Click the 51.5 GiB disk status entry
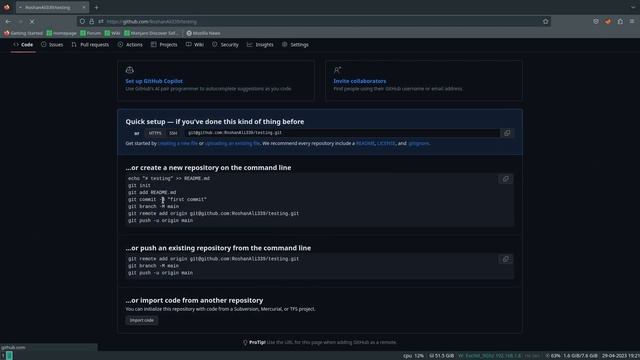The width and height of the screenshot is (640, 360). [442, 356]
